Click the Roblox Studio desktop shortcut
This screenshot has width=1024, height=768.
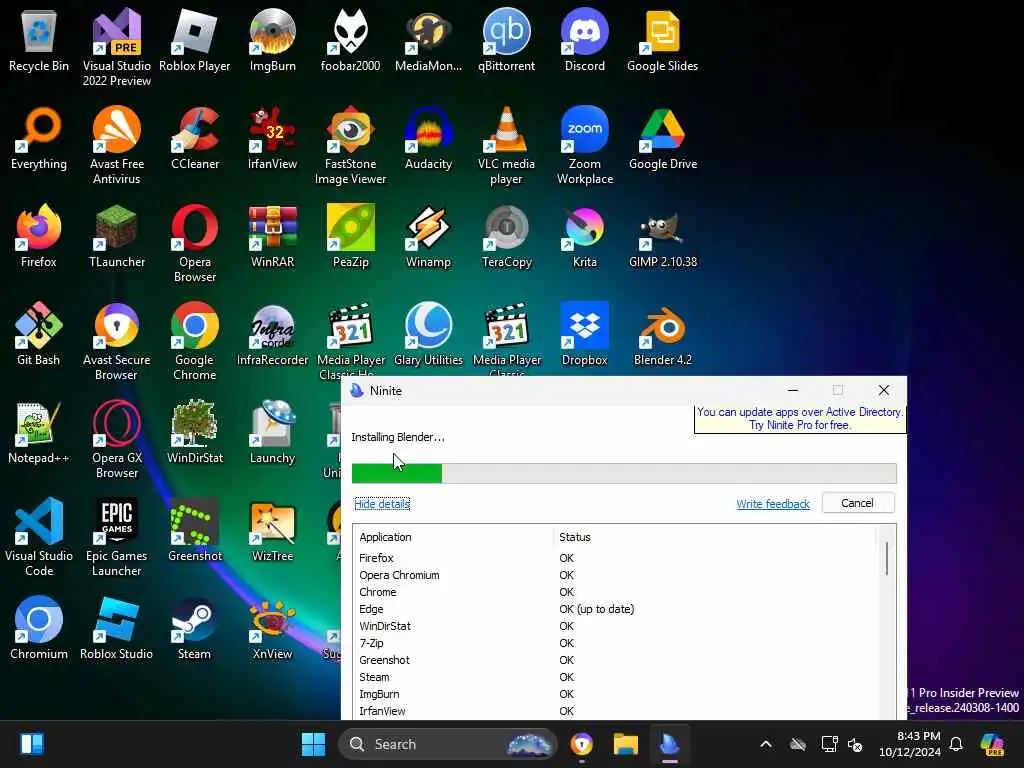(116, 628)
